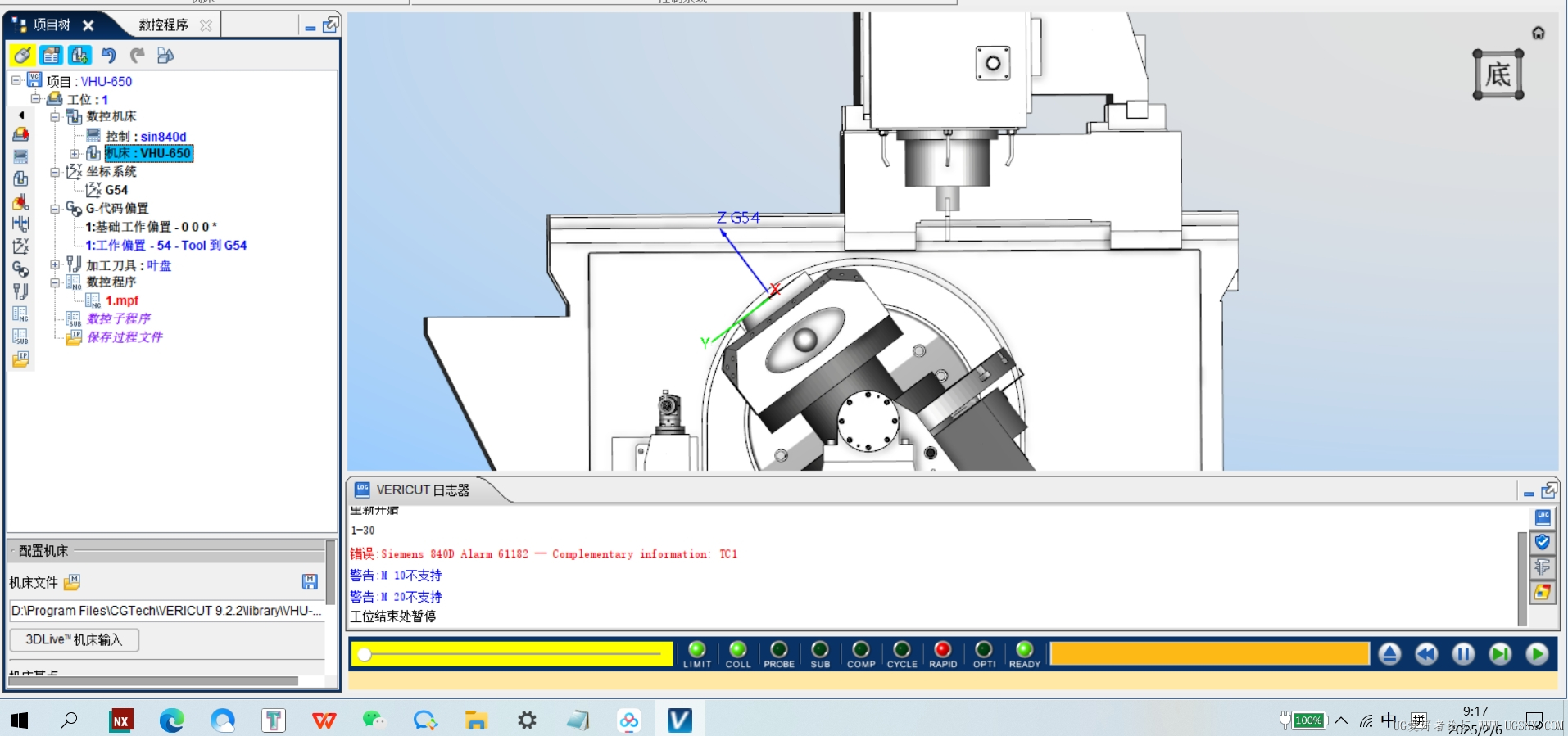This screenshot has width=1568, height=736.
Task: Click the rewind NC program button
Action: [x=1426, y=654]
